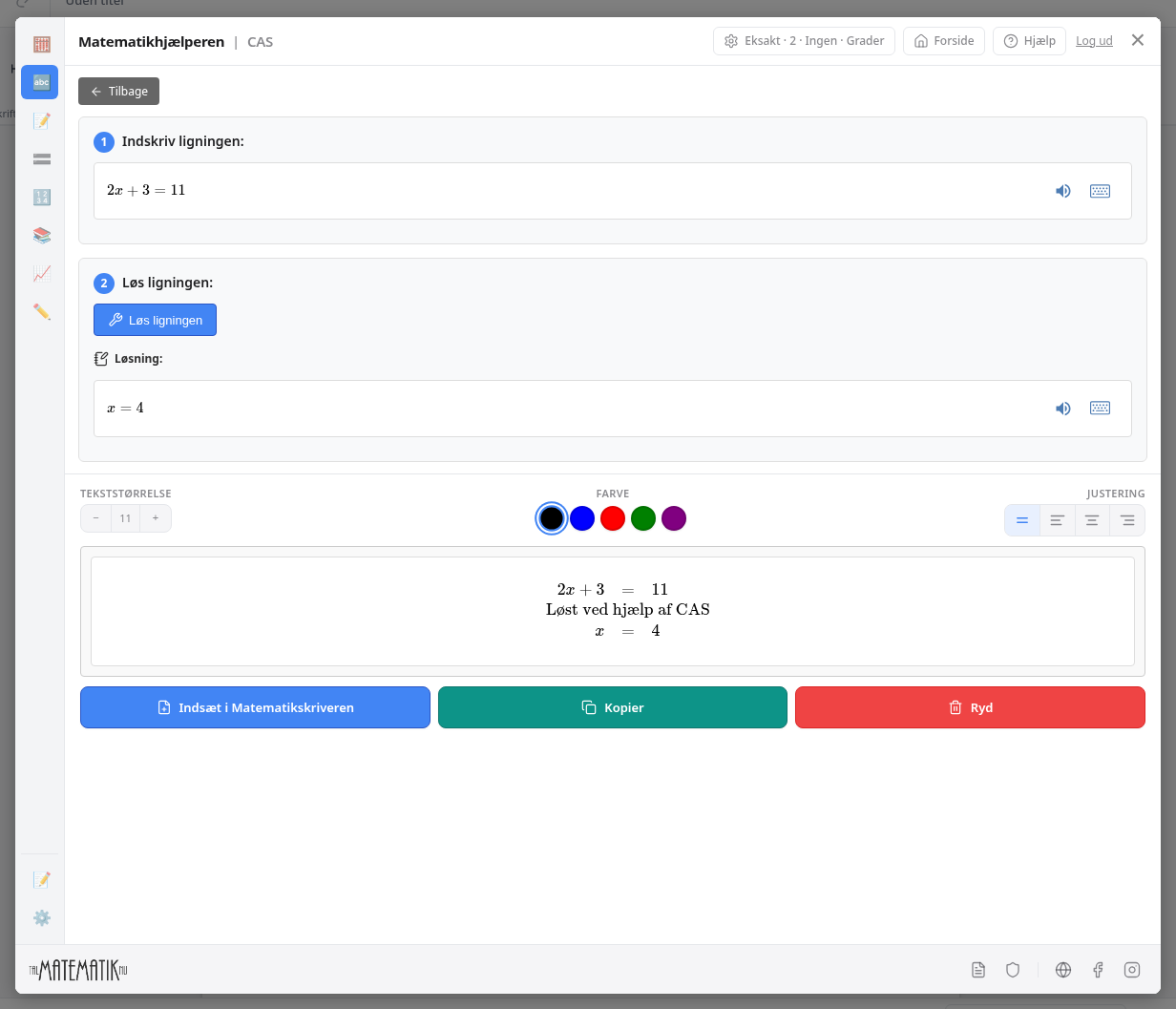Click the Log ud link
Viewport: 1176px width, 1009px height.
(x=1094, y=41)
